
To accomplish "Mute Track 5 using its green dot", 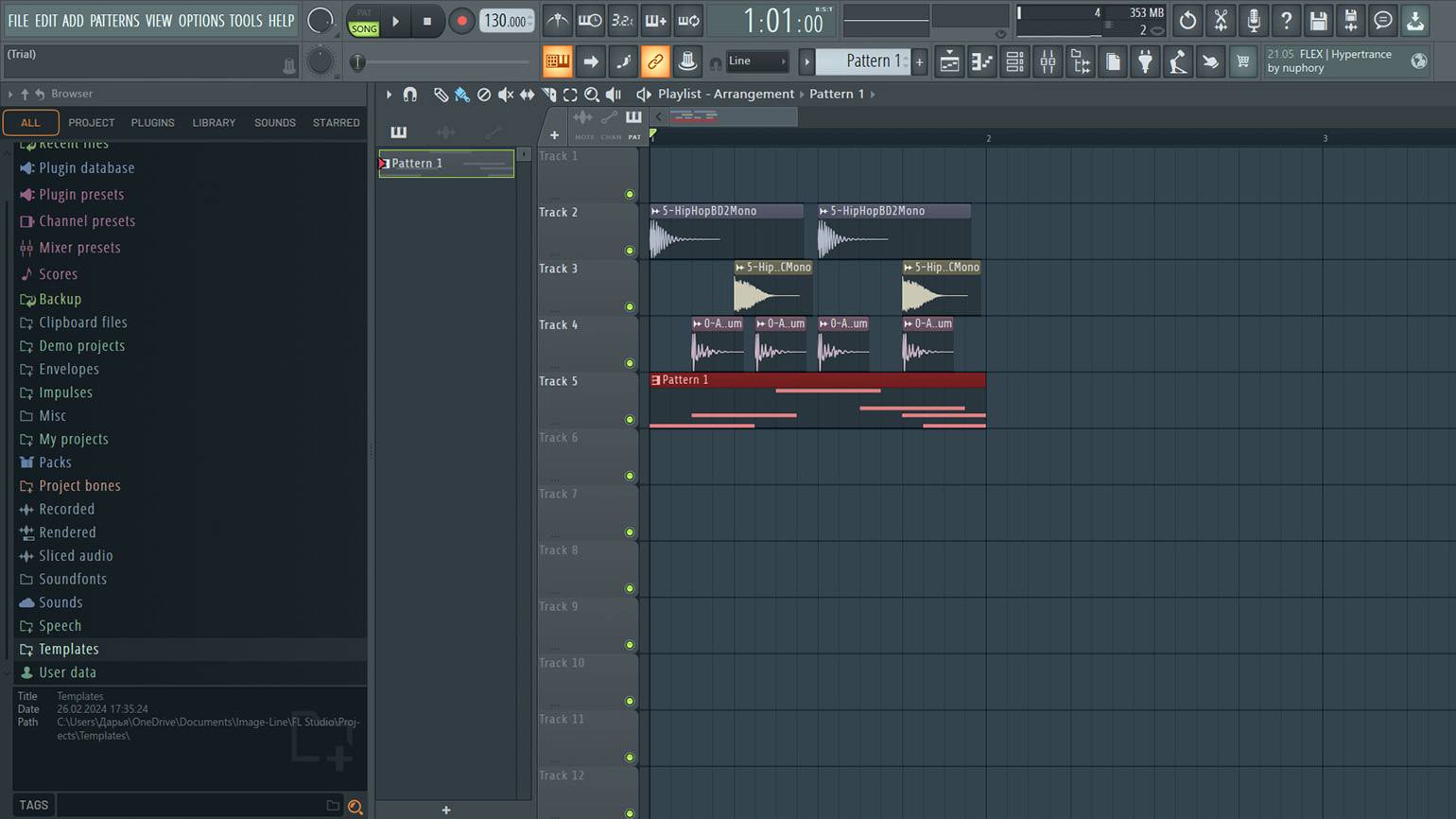I will (630, 420).
